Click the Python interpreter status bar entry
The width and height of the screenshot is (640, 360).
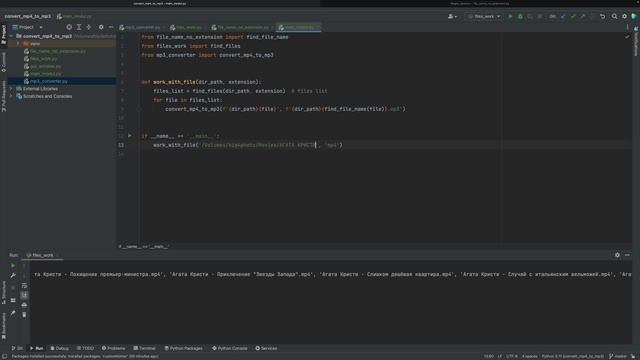click(572, 356)
